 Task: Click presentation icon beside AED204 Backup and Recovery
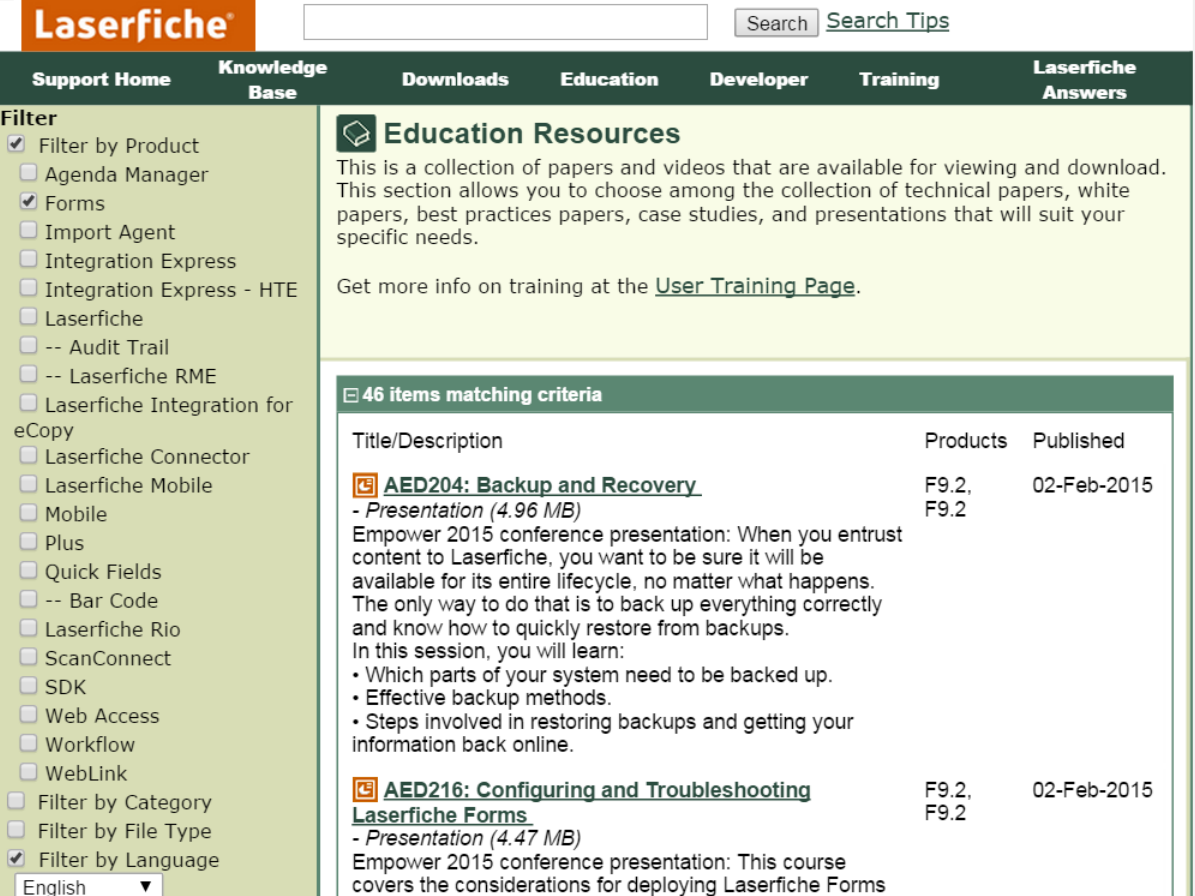(364, 485)
